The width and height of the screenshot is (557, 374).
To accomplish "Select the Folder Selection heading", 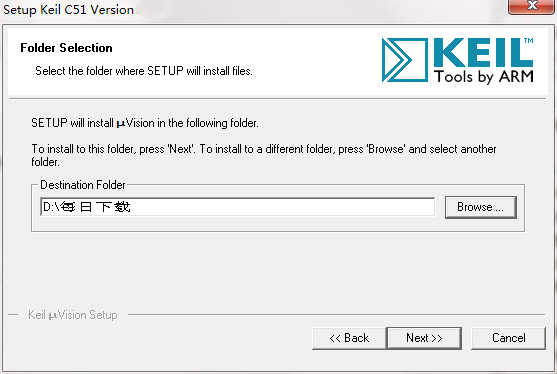I will tap(66, 48).
